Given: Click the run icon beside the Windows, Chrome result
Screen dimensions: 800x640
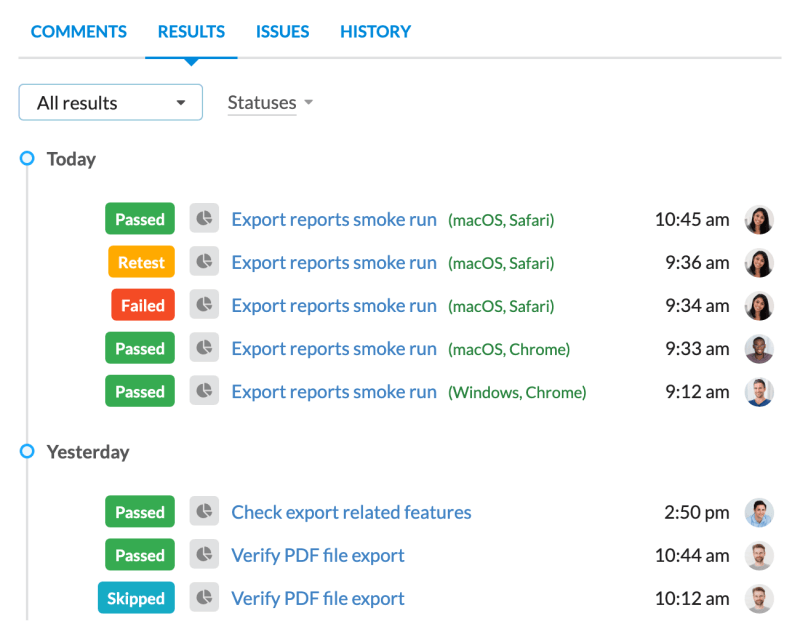Looking at the screenshot, I should [x=204, y=392].
